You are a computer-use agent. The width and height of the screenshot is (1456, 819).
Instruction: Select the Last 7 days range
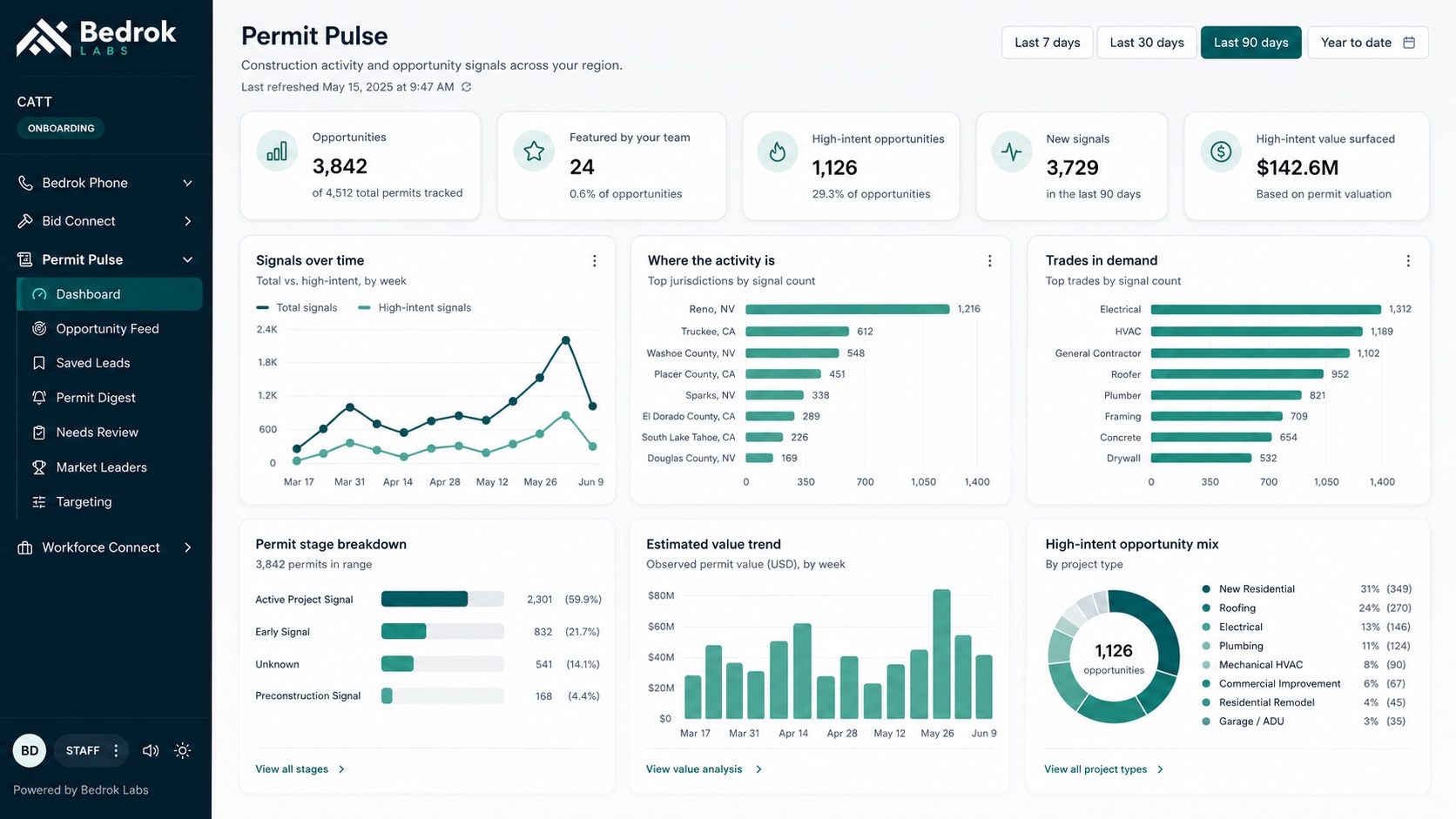tap(1047, 43)
